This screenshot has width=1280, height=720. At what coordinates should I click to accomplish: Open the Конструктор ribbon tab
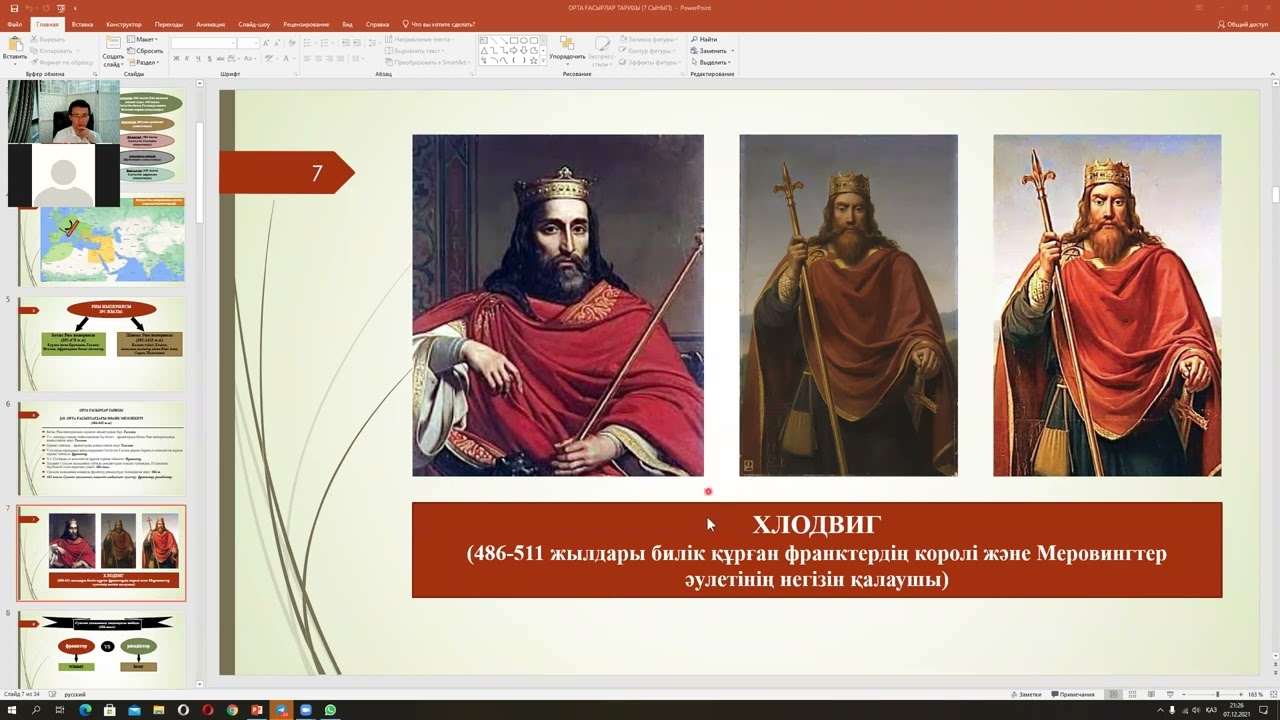coord(124,24)
